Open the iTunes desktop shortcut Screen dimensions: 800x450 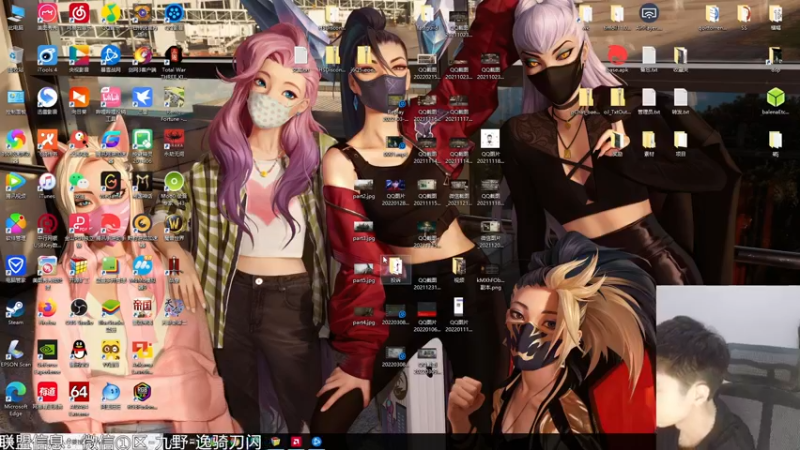(x=47, y=181)
